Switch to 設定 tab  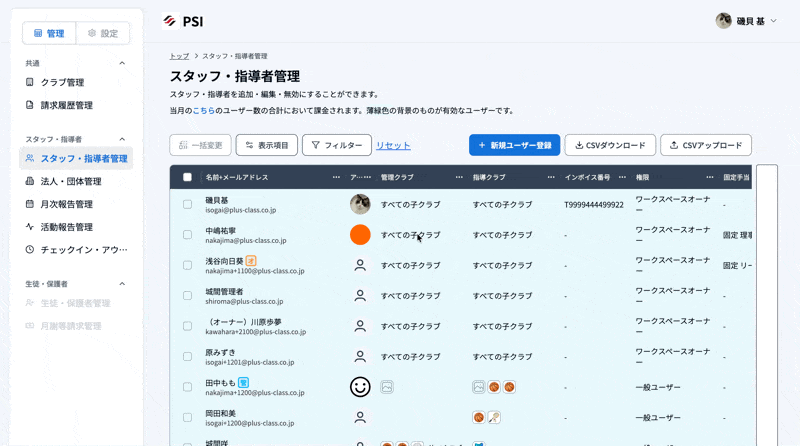click(103, 33)
